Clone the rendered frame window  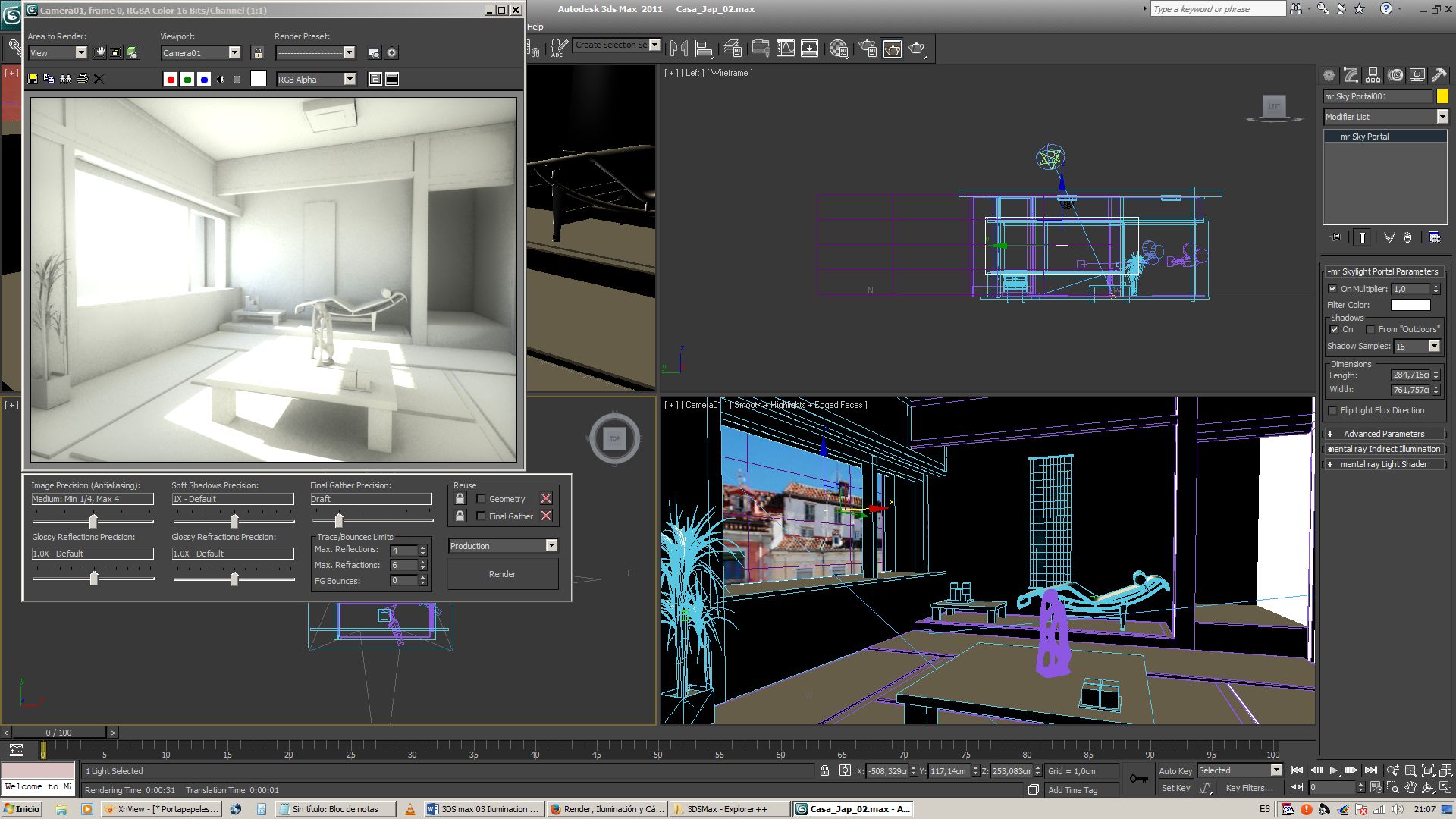pos(65,79)
